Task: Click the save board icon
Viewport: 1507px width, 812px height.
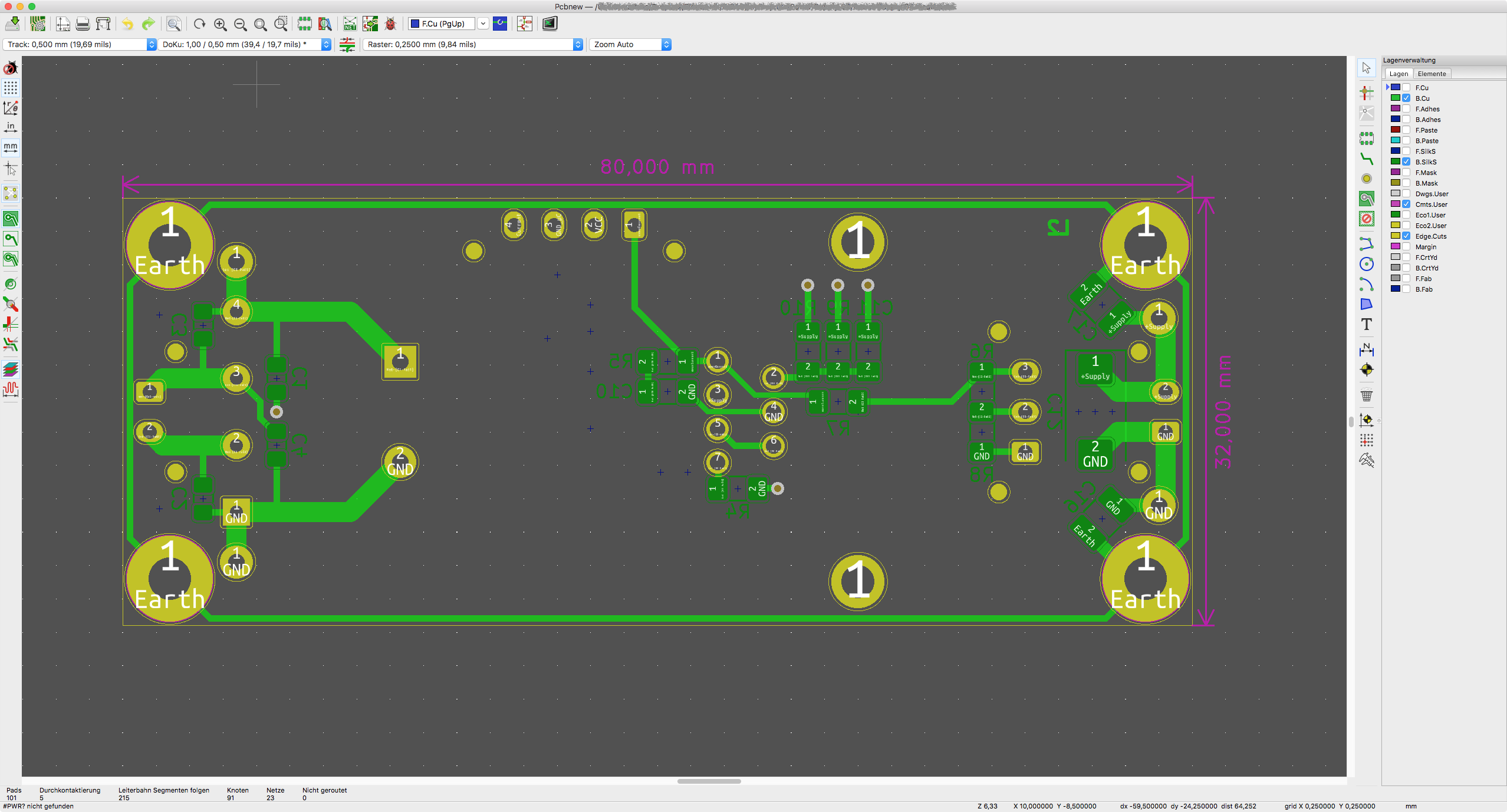Action: pyautogui.click(x=13, y=24)
